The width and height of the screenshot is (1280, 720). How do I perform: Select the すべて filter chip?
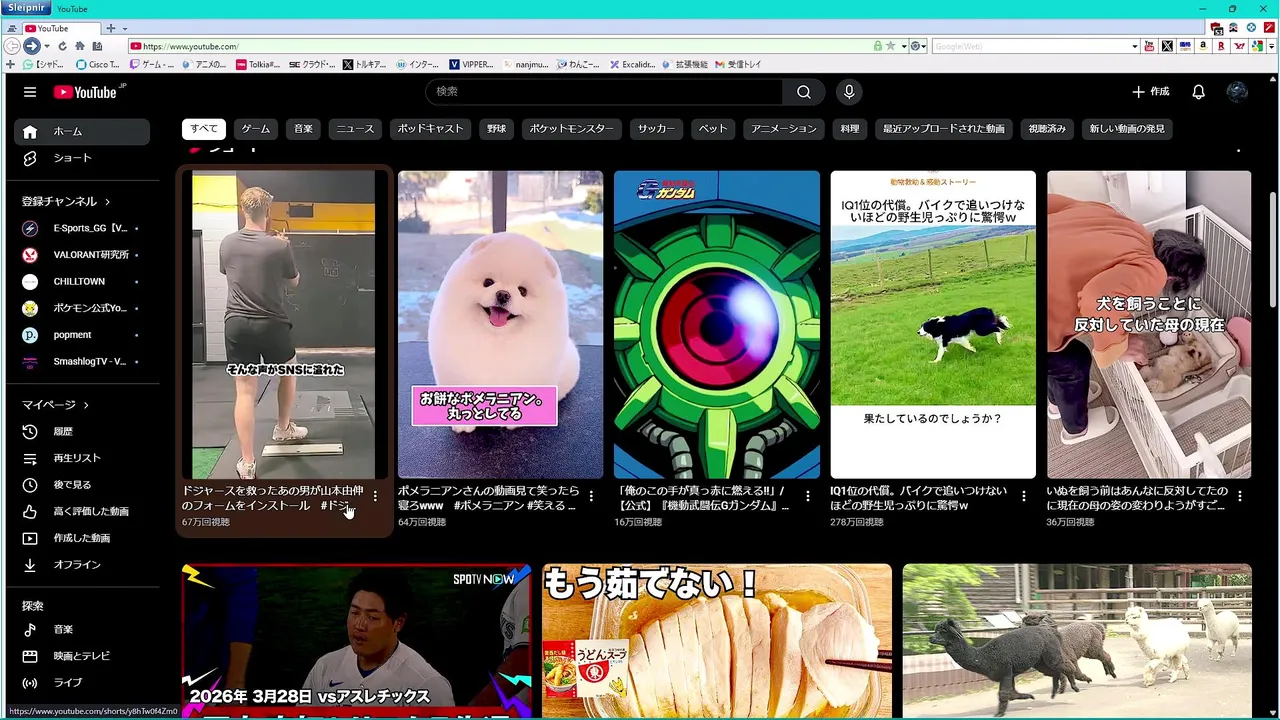(x=204, y=129)
